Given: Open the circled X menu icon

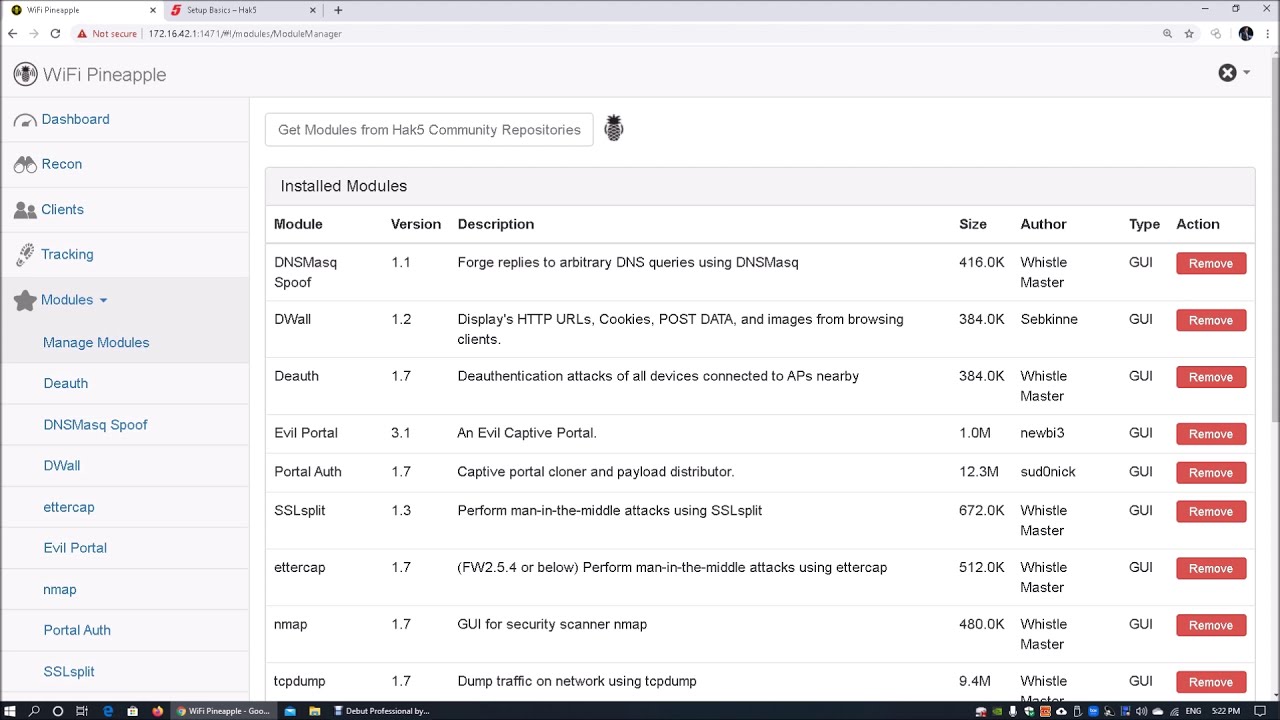Looking at the screenshot, I should (x=1227, y=73).
